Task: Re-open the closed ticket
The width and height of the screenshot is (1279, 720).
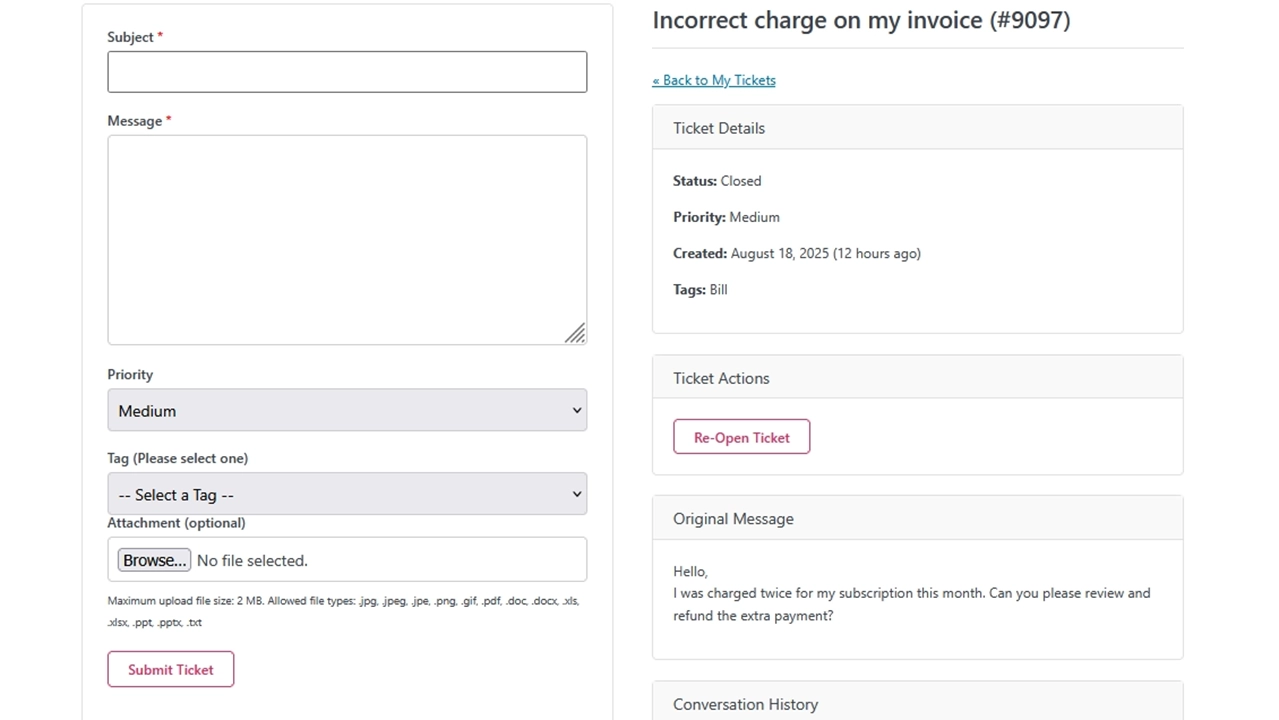Action: click(741, 438)
